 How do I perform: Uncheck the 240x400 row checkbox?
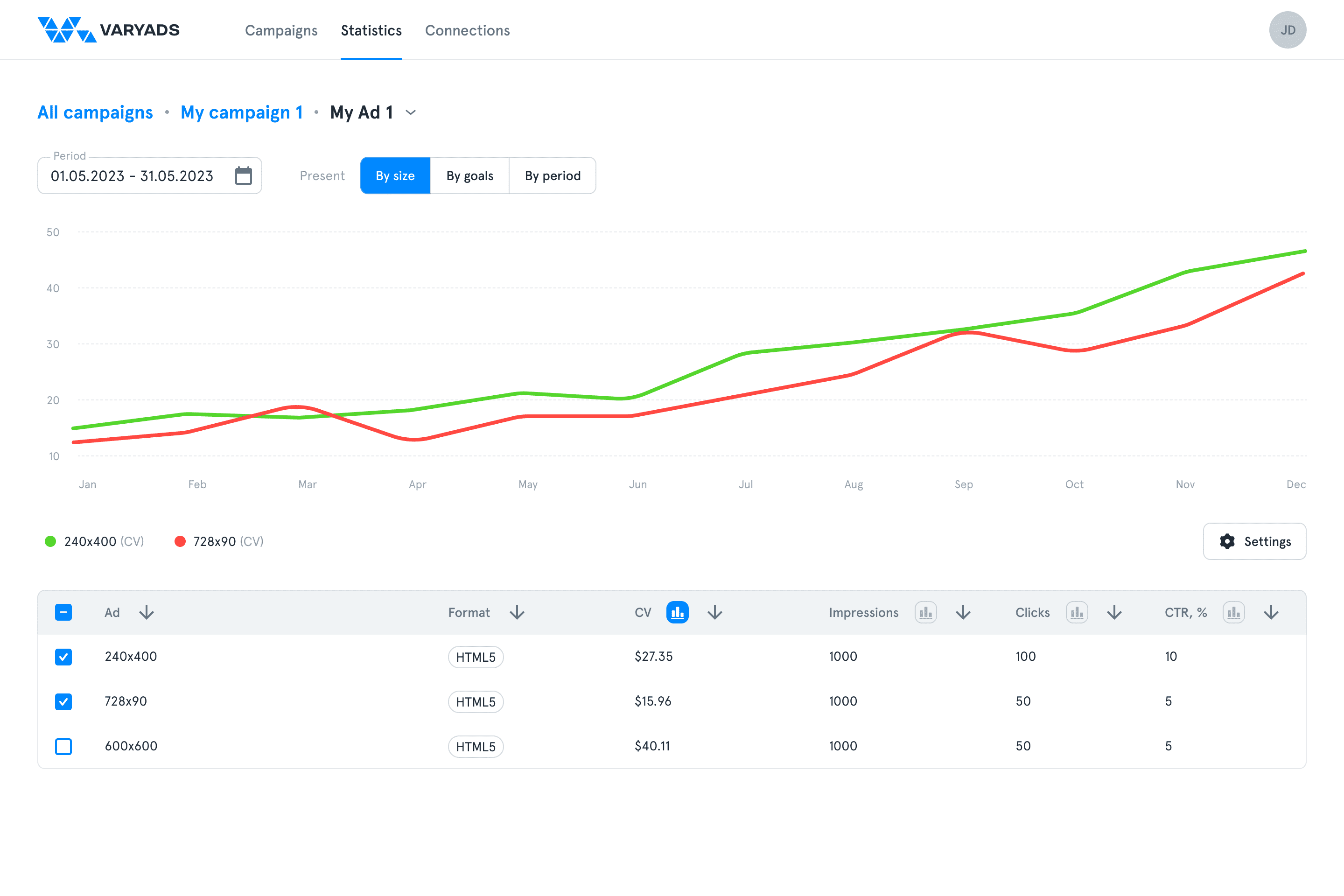(63, 657)
